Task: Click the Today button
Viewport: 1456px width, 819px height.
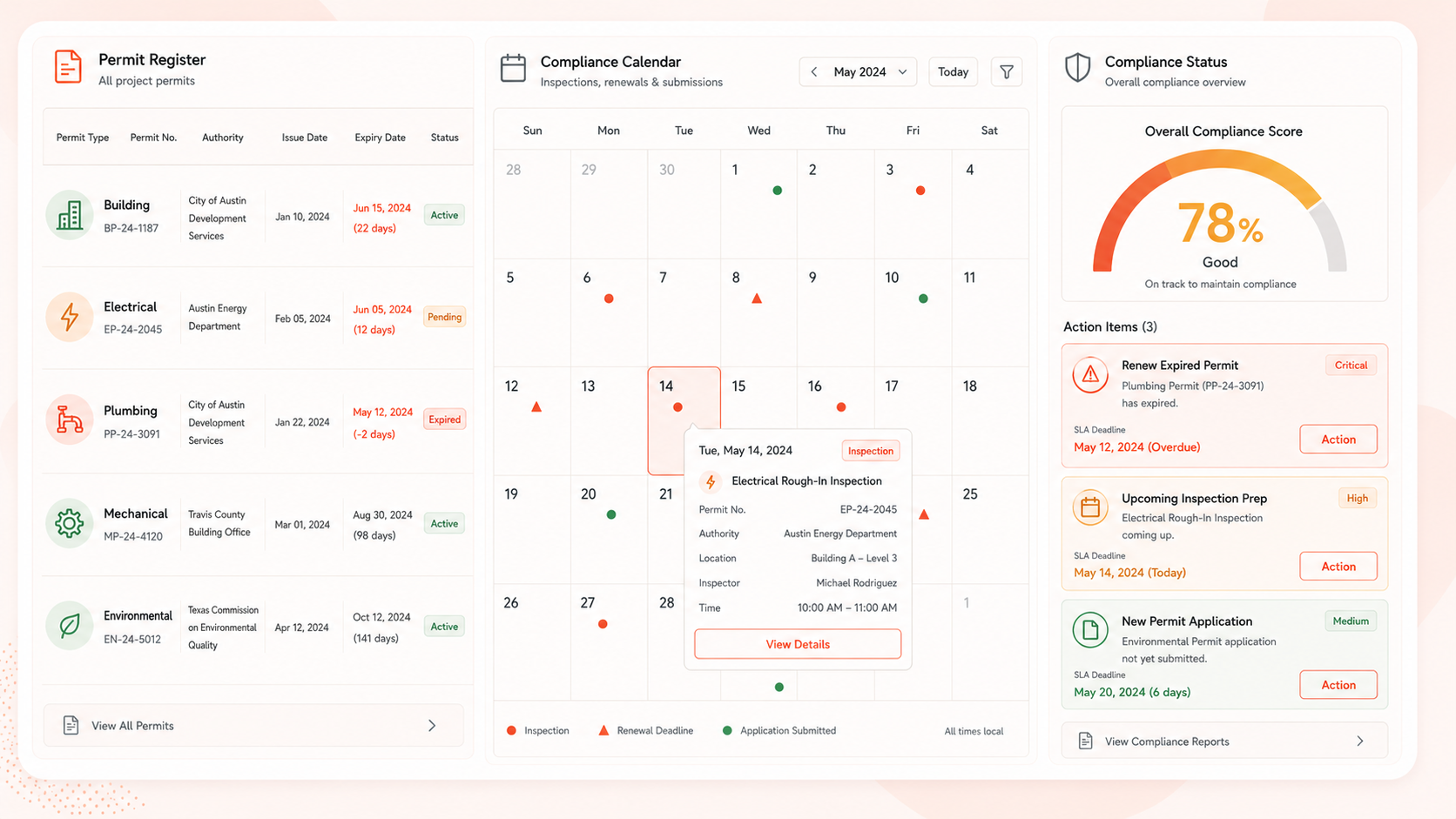Action: point(953,72)
